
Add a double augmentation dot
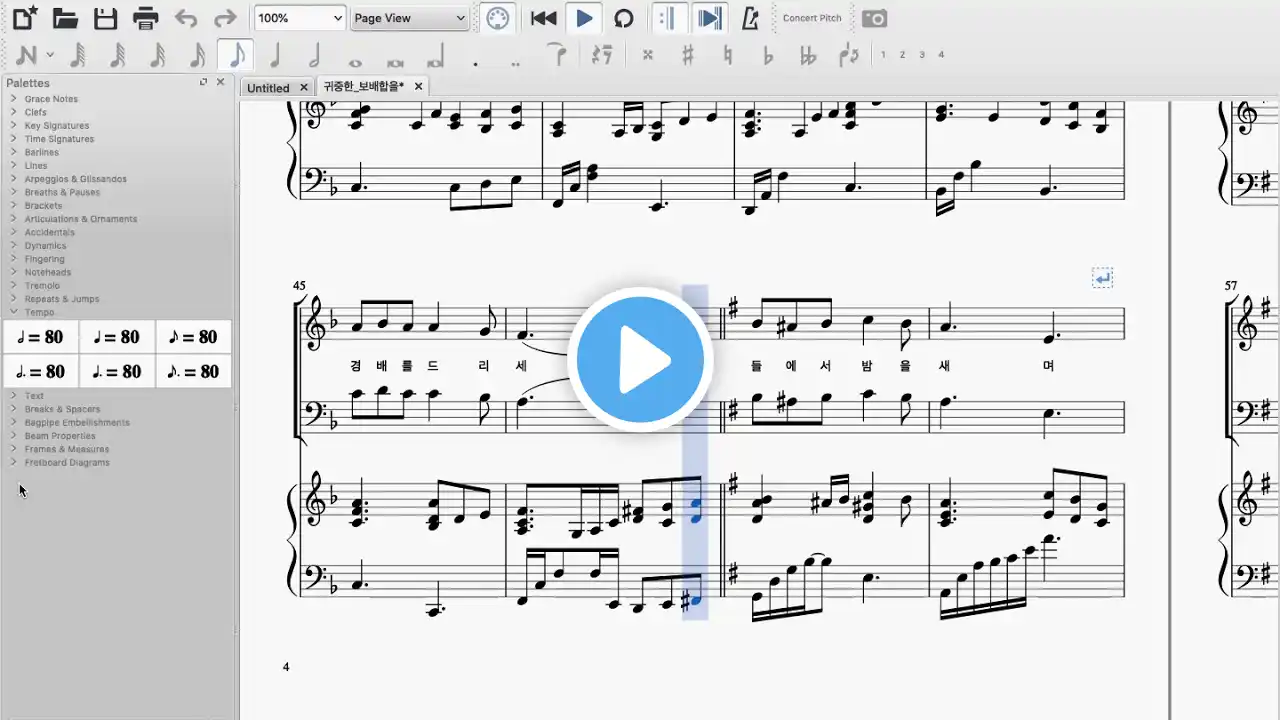tap(515, 62)
